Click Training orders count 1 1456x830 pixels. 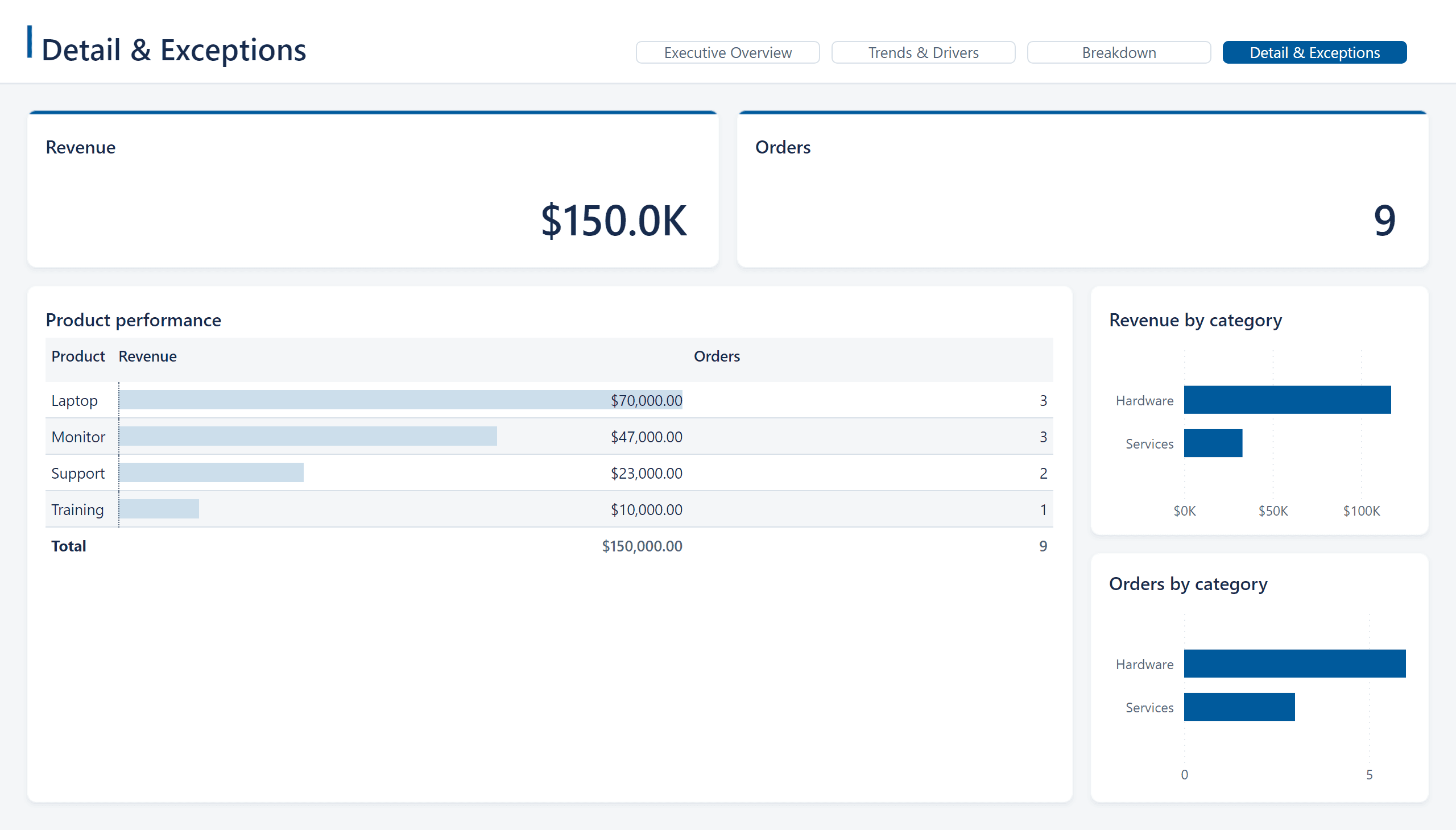[1043, 509]
